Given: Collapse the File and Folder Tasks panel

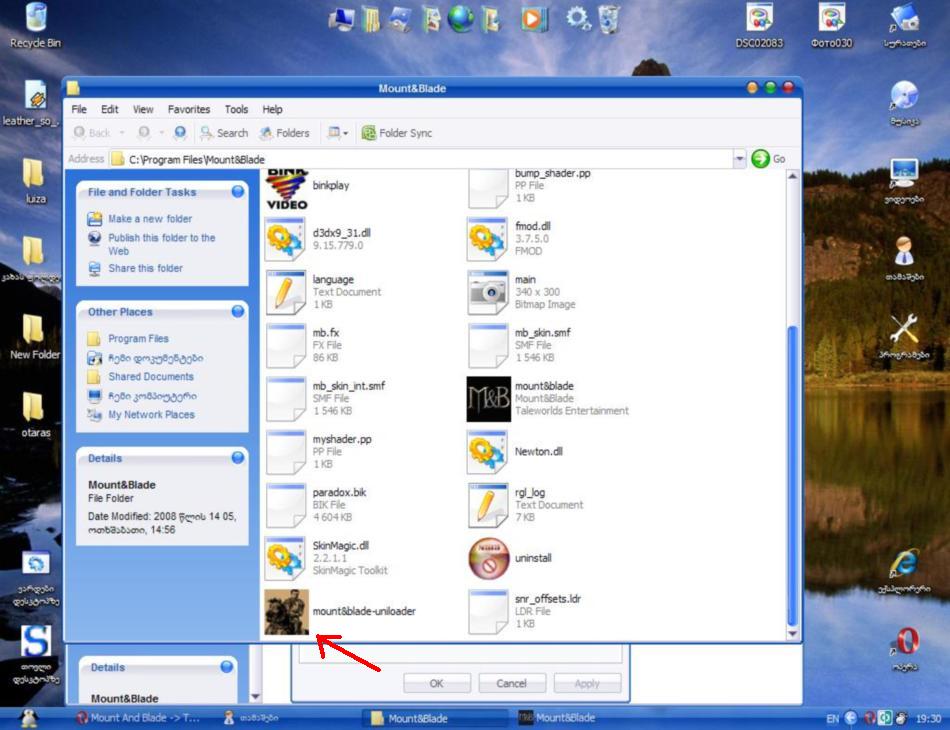Looking at the screenshot, I should pos(237,192).
